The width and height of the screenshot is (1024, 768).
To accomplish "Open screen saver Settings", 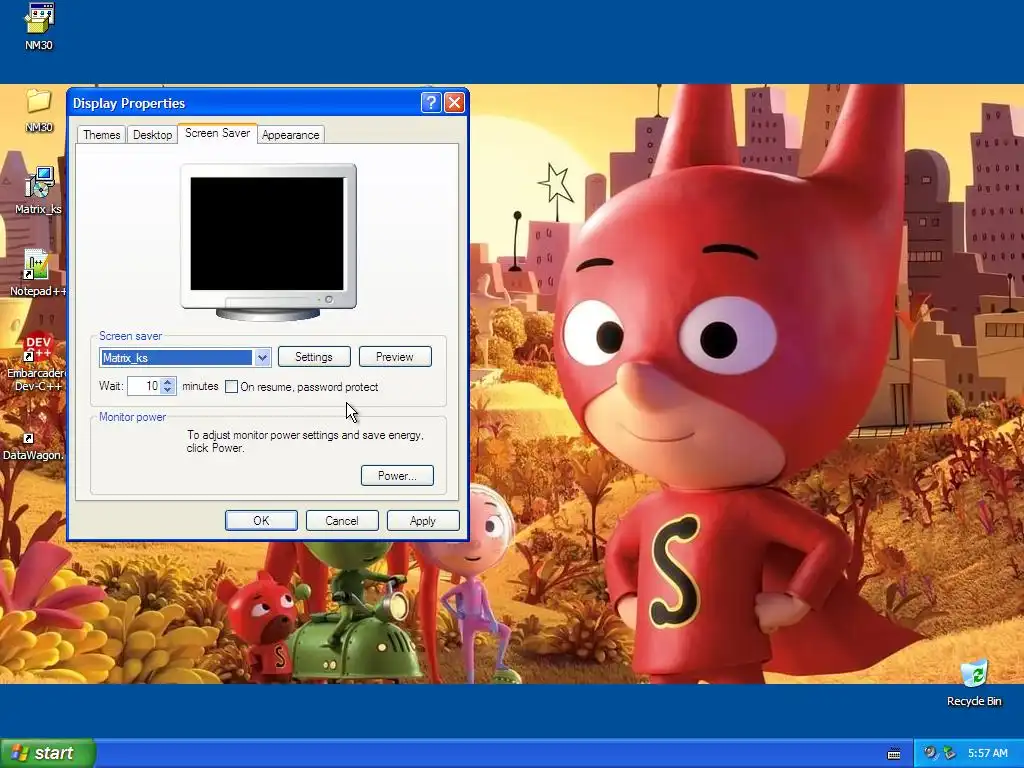I will 314,357.
